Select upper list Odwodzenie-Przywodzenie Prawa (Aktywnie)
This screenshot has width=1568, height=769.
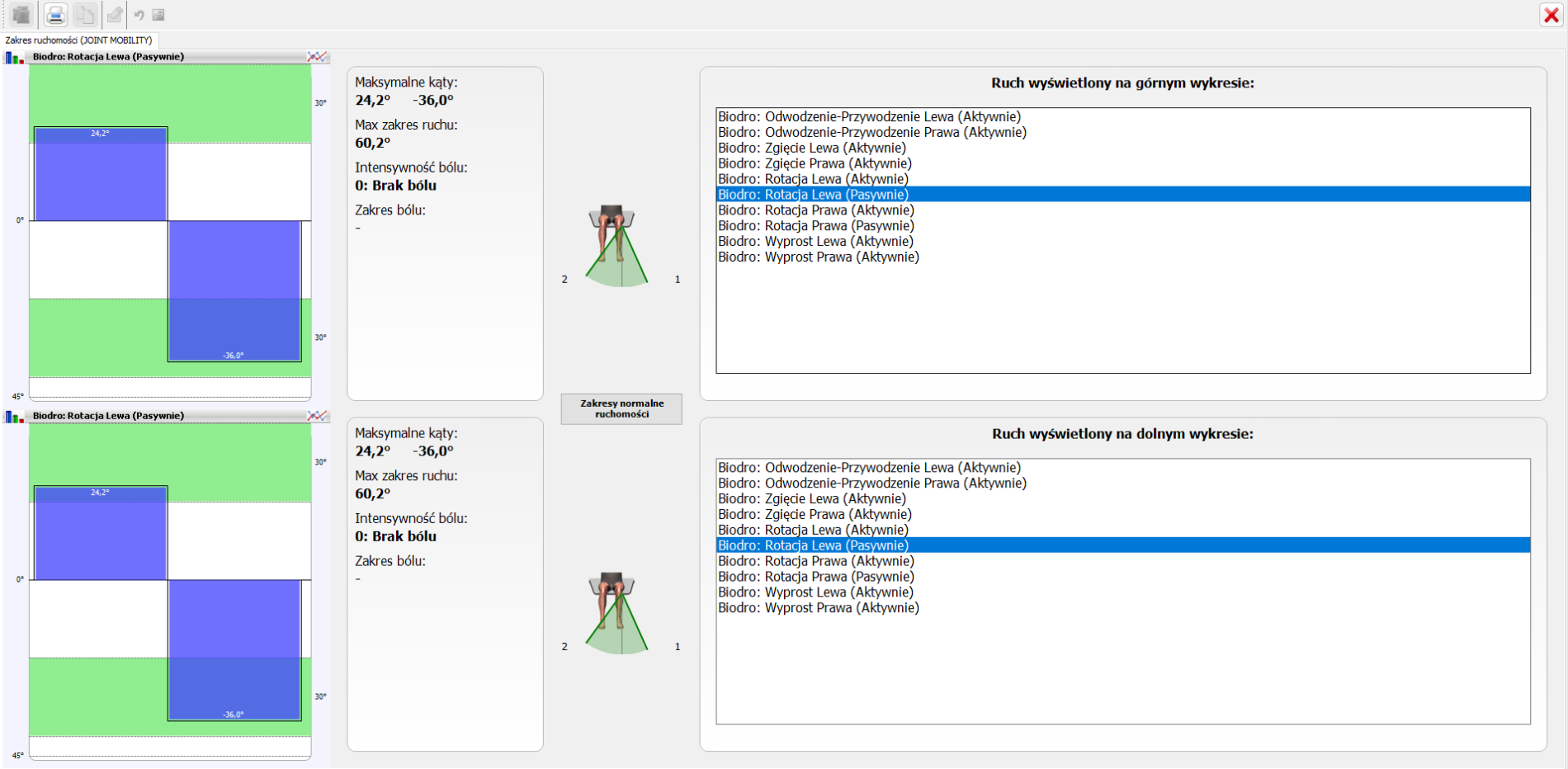click(x=1123, y=132)
